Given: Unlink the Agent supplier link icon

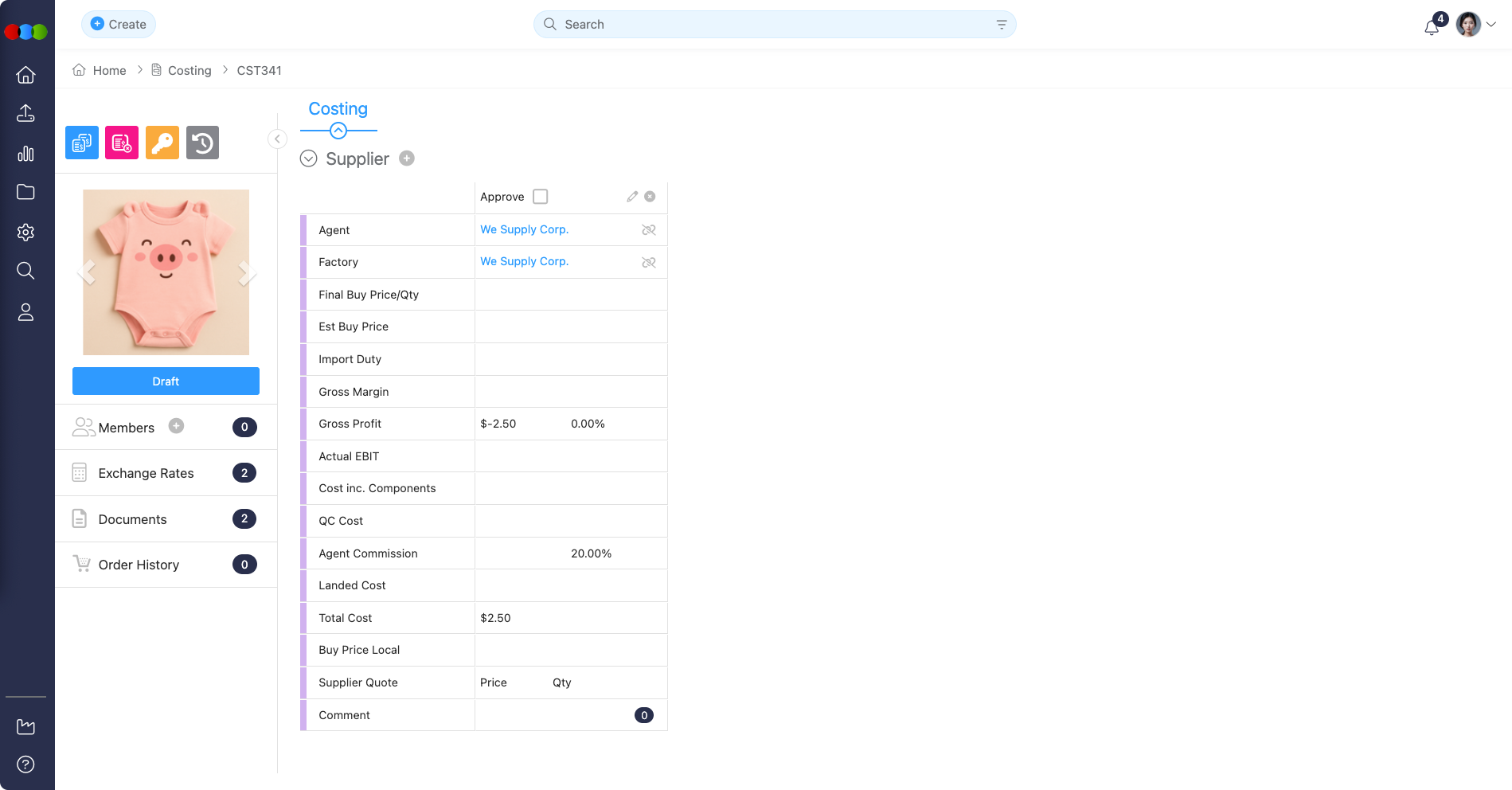Looking at the screenshot, I should [x=649, y=230].
